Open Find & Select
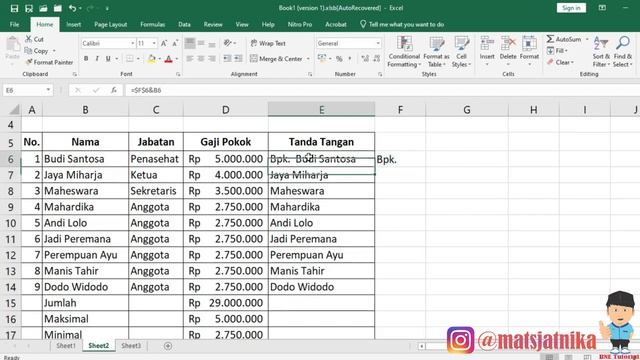Screen dimensions: 640x360 click(622, 51)
